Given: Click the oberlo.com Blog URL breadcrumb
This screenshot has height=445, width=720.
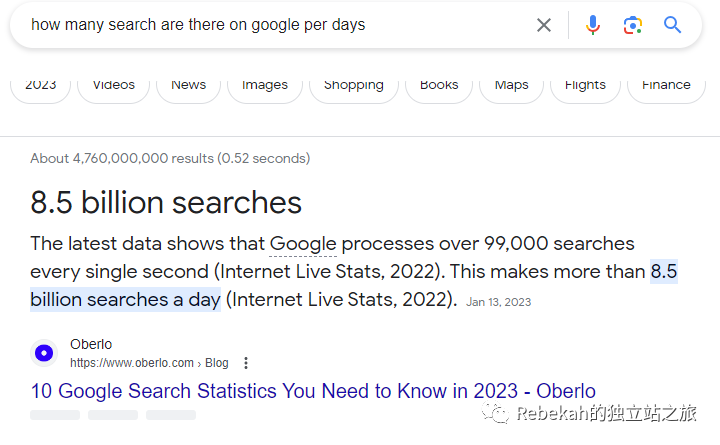Looking at the screenshot, I should tap(149, 363).
